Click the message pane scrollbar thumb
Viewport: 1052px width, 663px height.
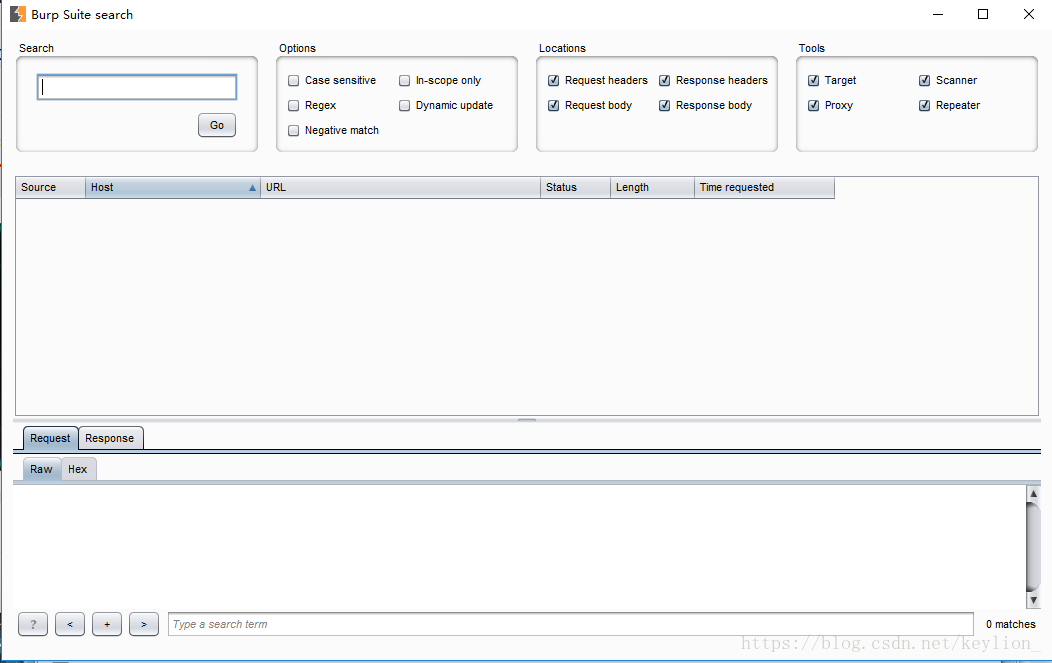[x=1033, y=547]
